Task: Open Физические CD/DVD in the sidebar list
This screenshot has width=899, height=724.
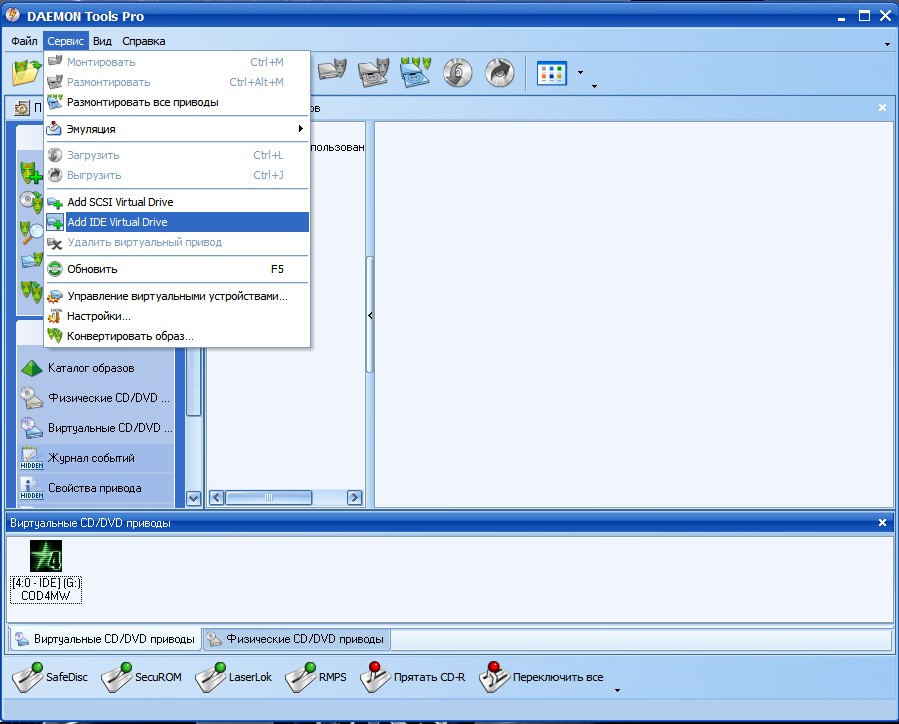Action: click(95, 398)
